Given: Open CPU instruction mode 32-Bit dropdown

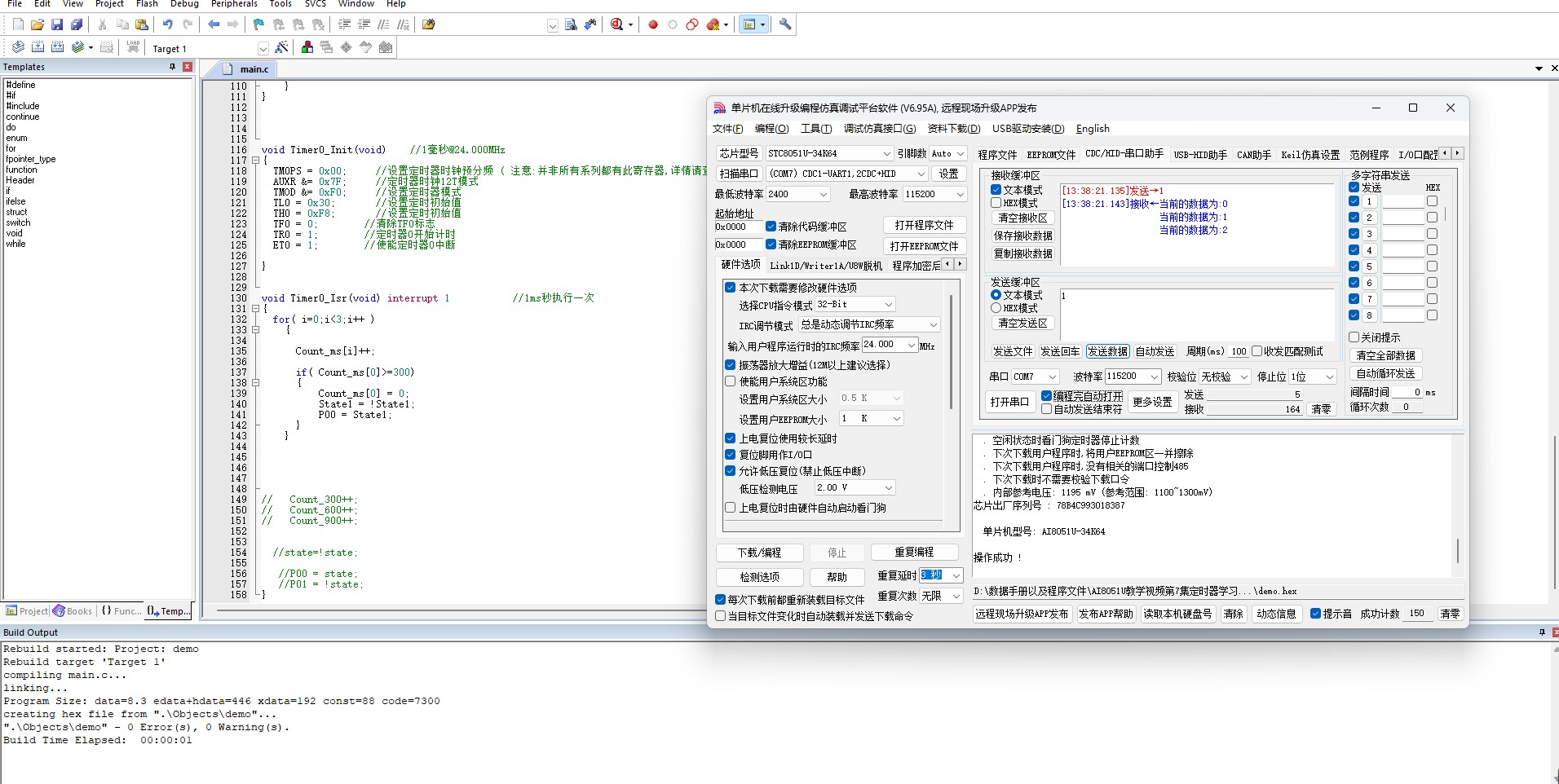Looking at the screenshot, I should coord(855,304).
